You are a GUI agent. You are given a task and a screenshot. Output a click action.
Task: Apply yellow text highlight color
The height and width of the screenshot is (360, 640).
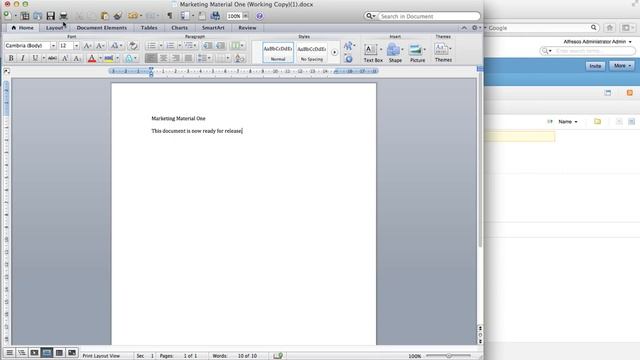coord(109,58)
